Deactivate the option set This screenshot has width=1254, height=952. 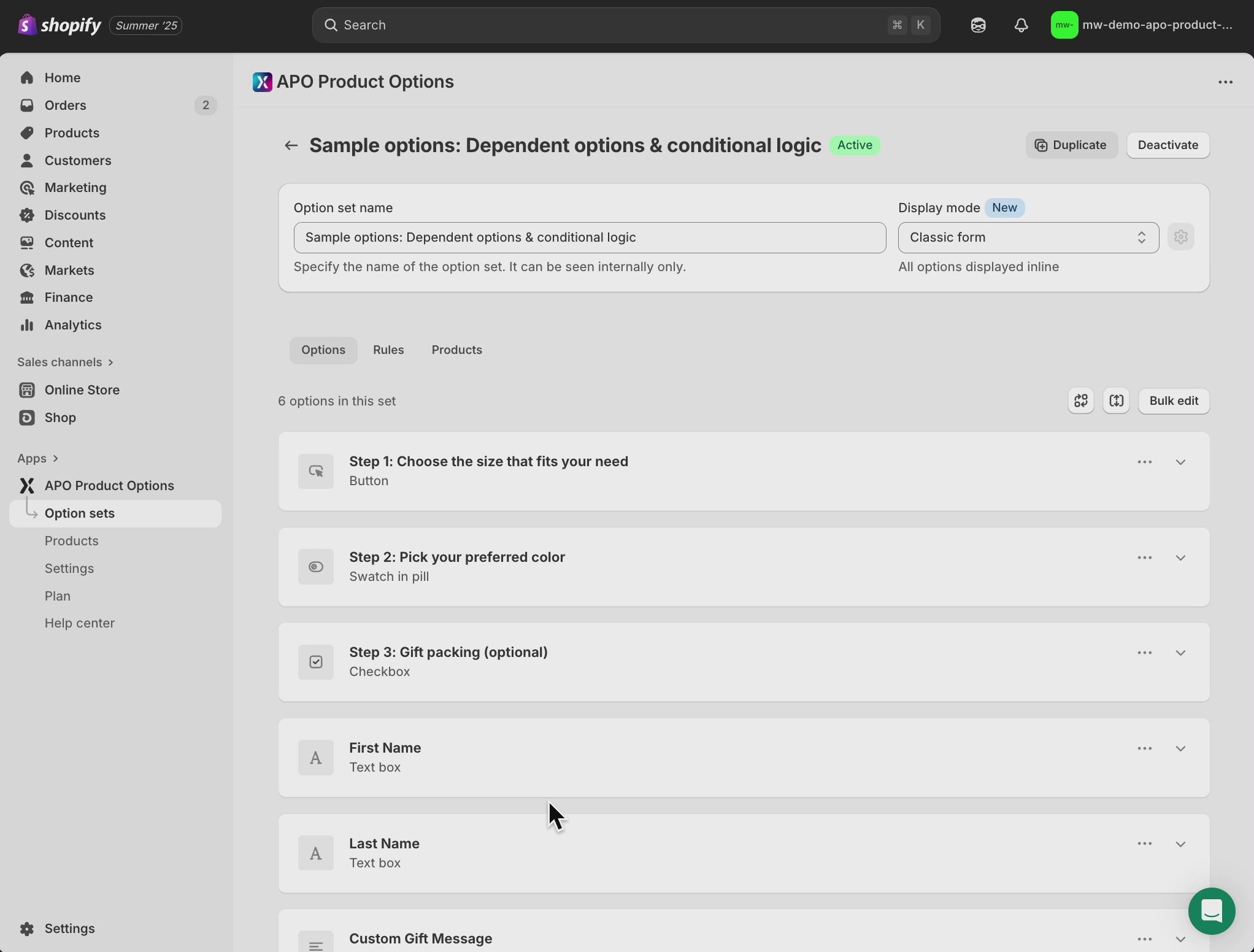(x=1167, y=145)
